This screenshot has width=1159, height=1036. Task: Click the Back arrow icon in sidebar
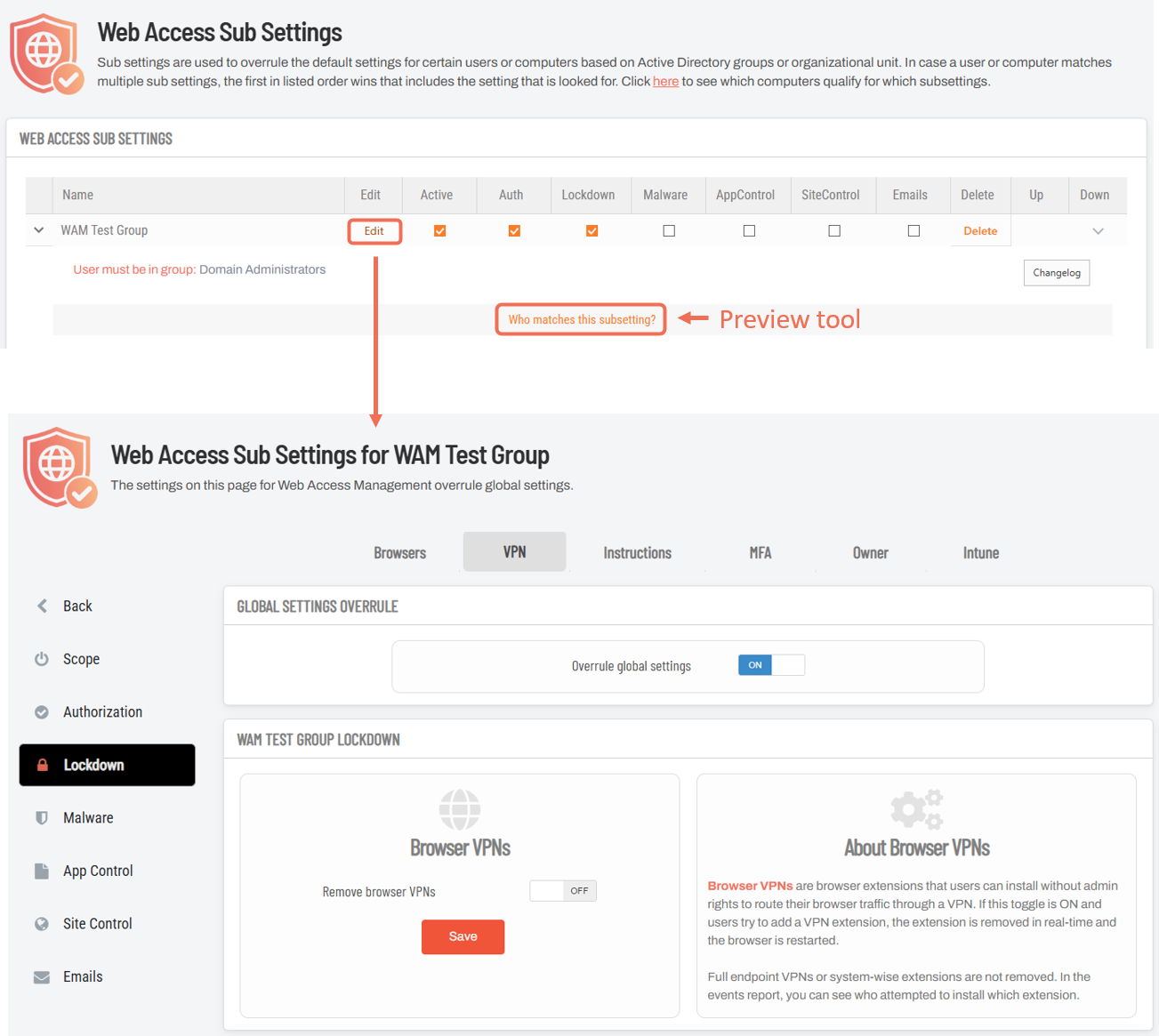(42, 606)
